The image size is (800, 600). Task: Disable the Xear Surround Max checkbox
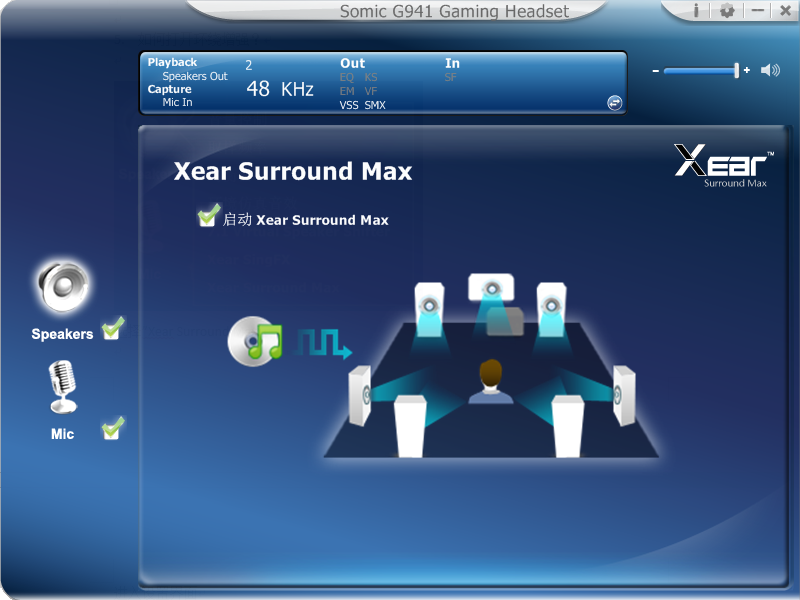coord(208,215)
